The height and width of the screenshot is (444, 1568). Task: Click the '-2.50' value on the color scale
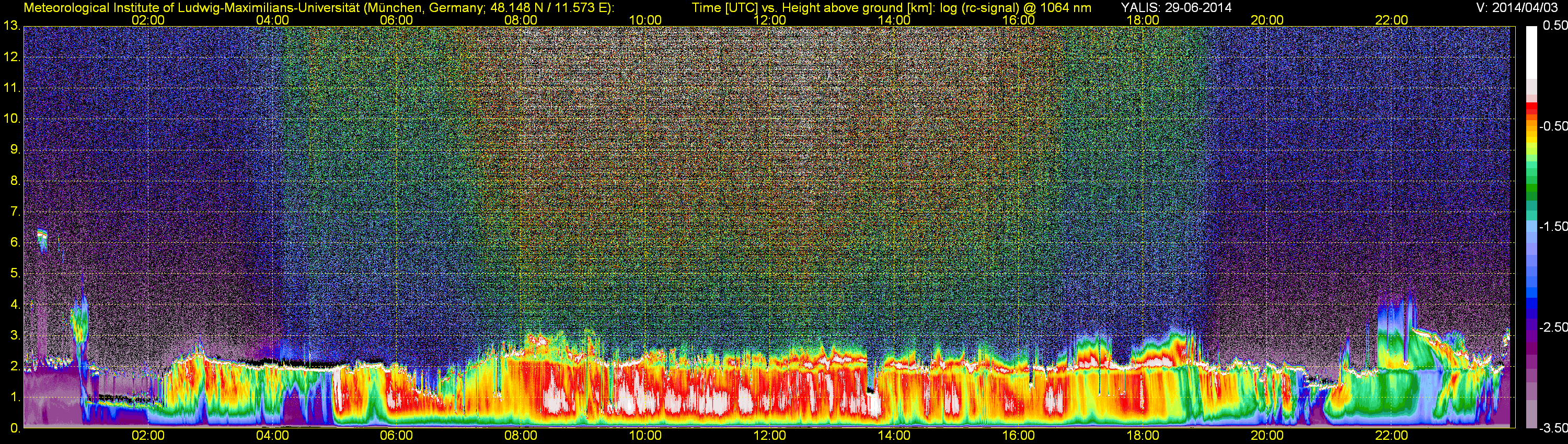tap(1553, 327)
